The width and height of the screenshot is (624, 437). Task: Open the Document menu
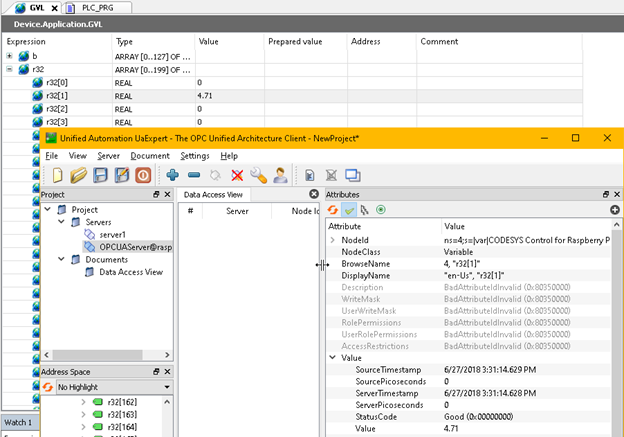coord(150,156)
